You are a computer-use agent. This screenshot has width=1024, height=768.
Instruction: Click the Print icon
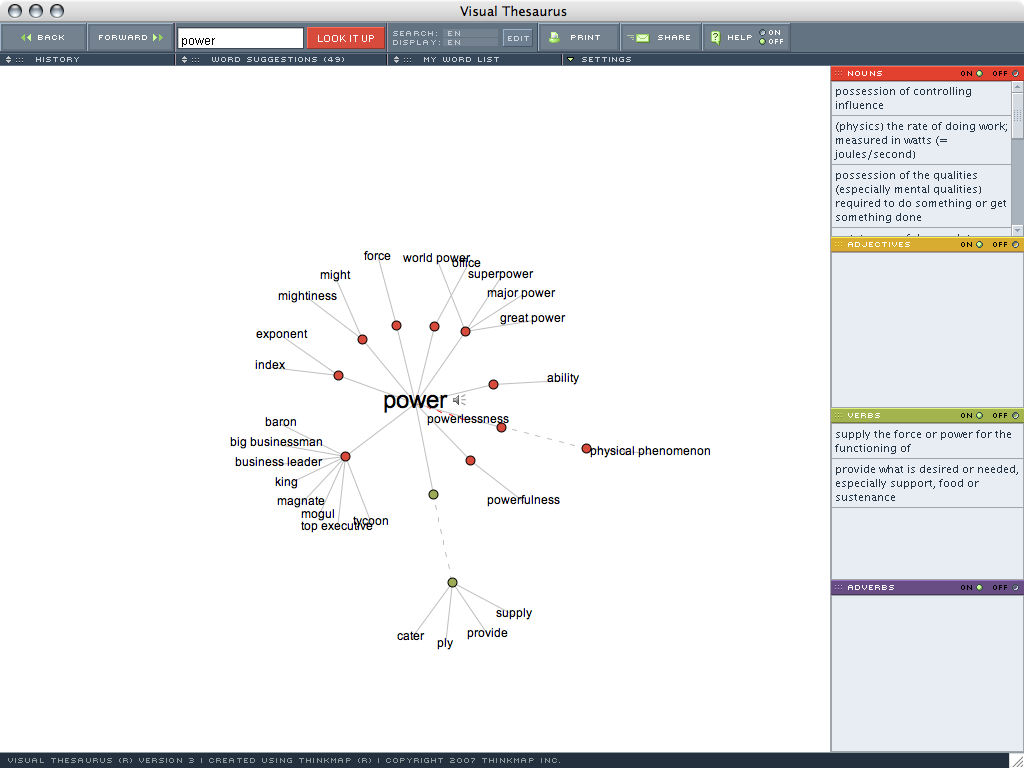(x=553, y=37)
